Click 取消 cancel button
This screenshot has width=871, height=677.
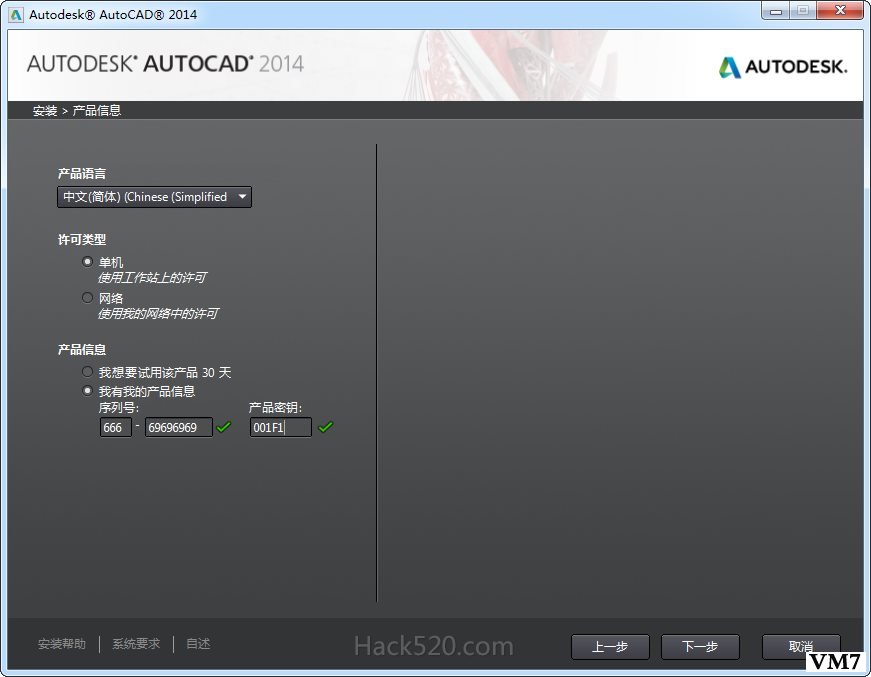[800, 647]
